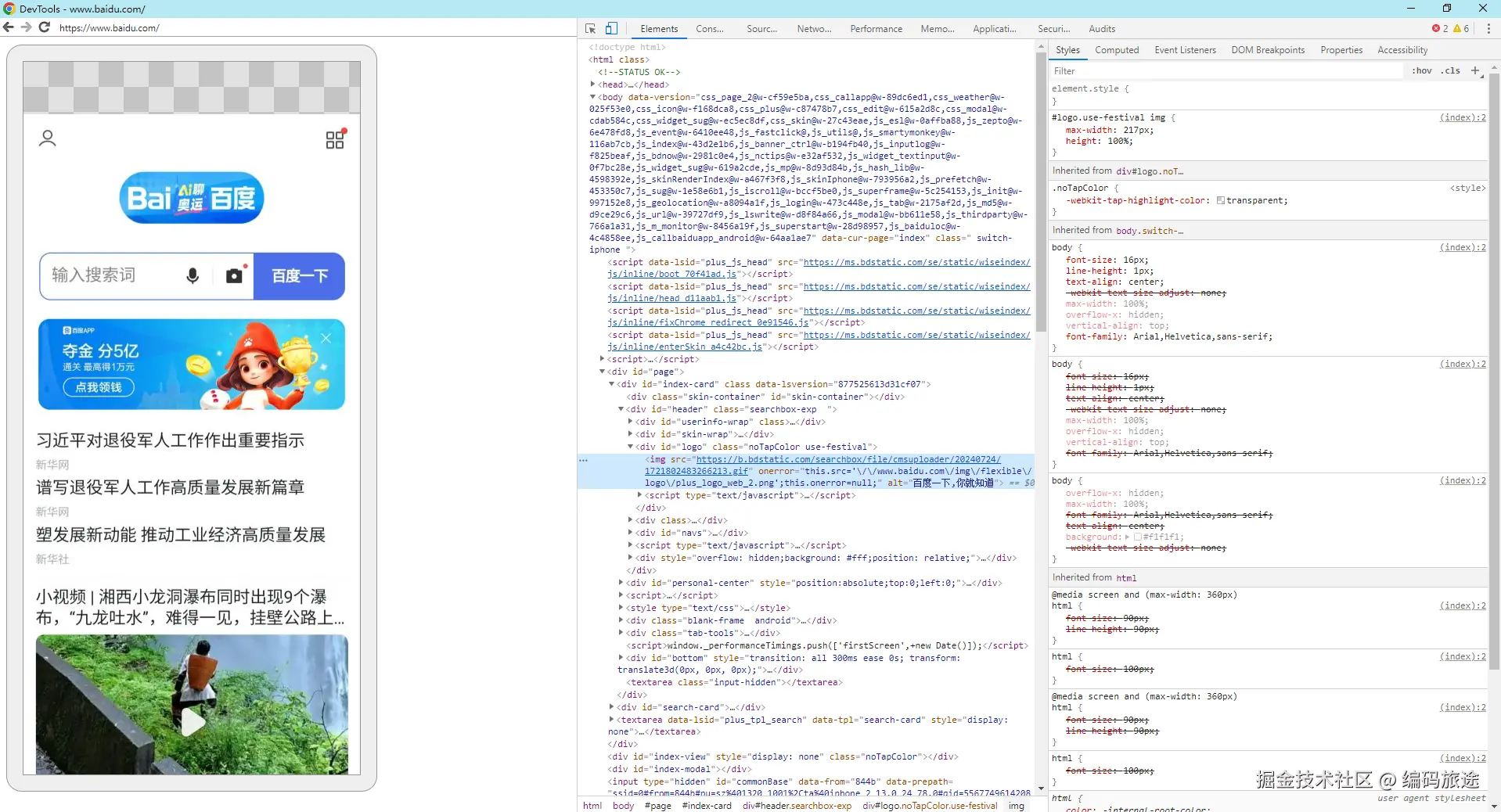Click the Baidu festival logo image
The width and height of the screenshot is (1501, 812).
(x=192, y=198)
